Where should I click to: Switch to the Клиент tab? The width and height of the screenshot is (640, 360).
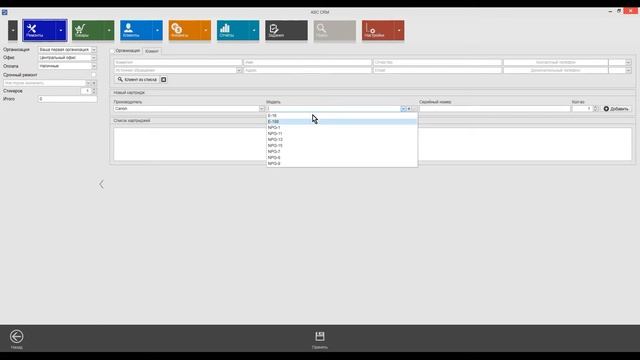(152, 51)
